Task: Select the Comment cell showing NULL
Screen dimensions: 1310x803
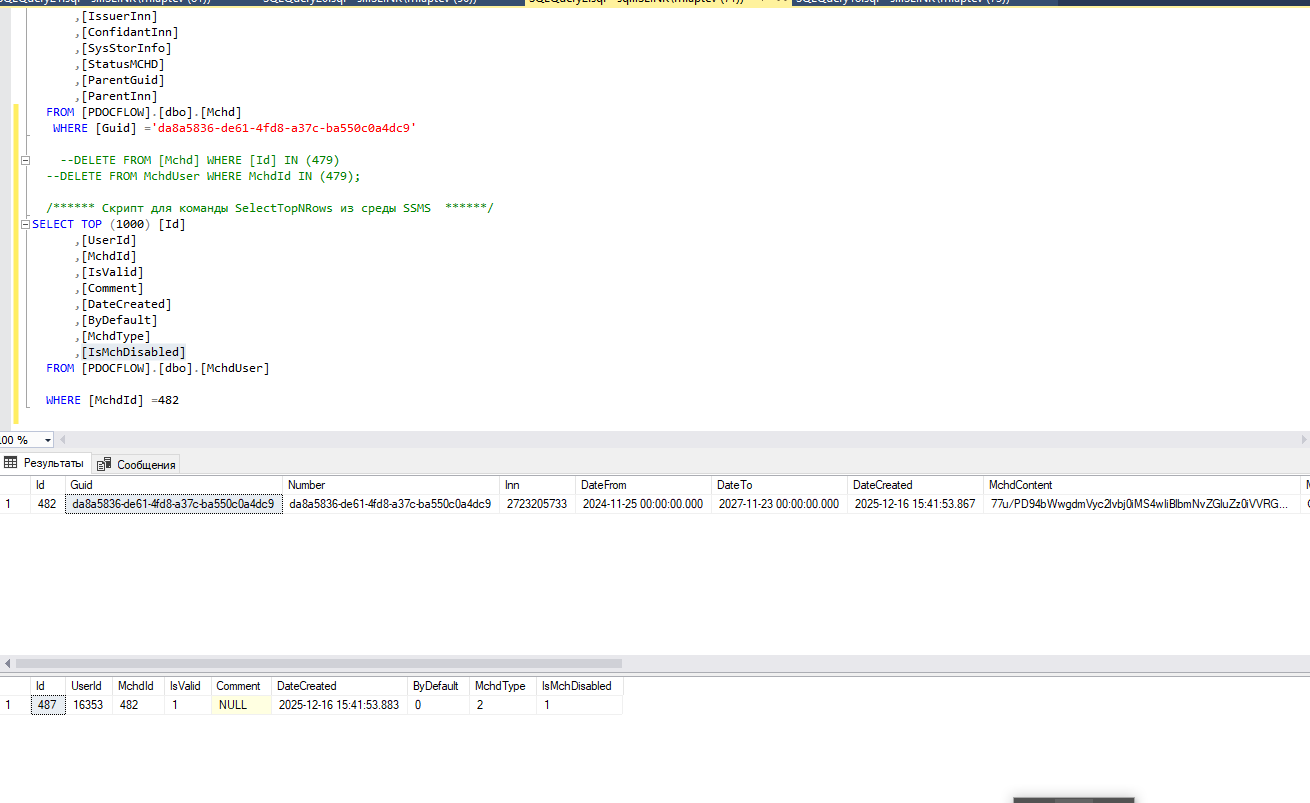Action: pos(241,705)
